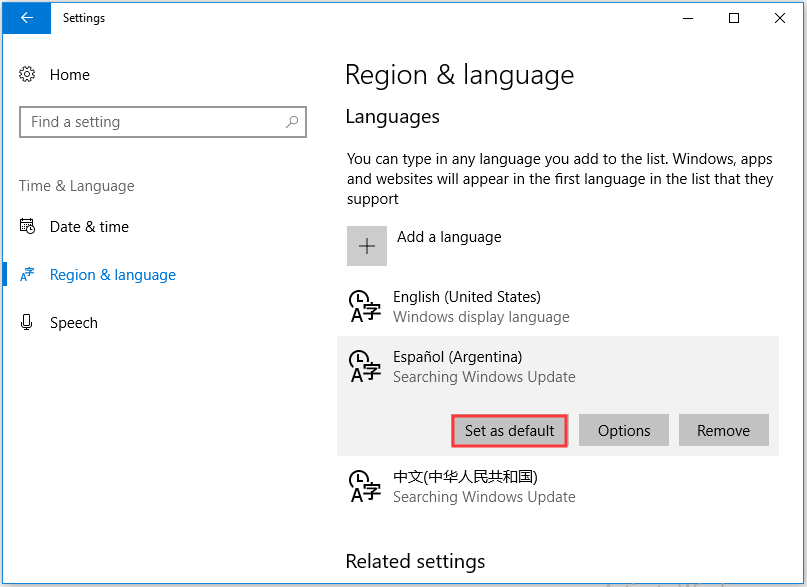Open Date & time settings
This screenshot has height=587, width=807.
click(x=89, y=227)
